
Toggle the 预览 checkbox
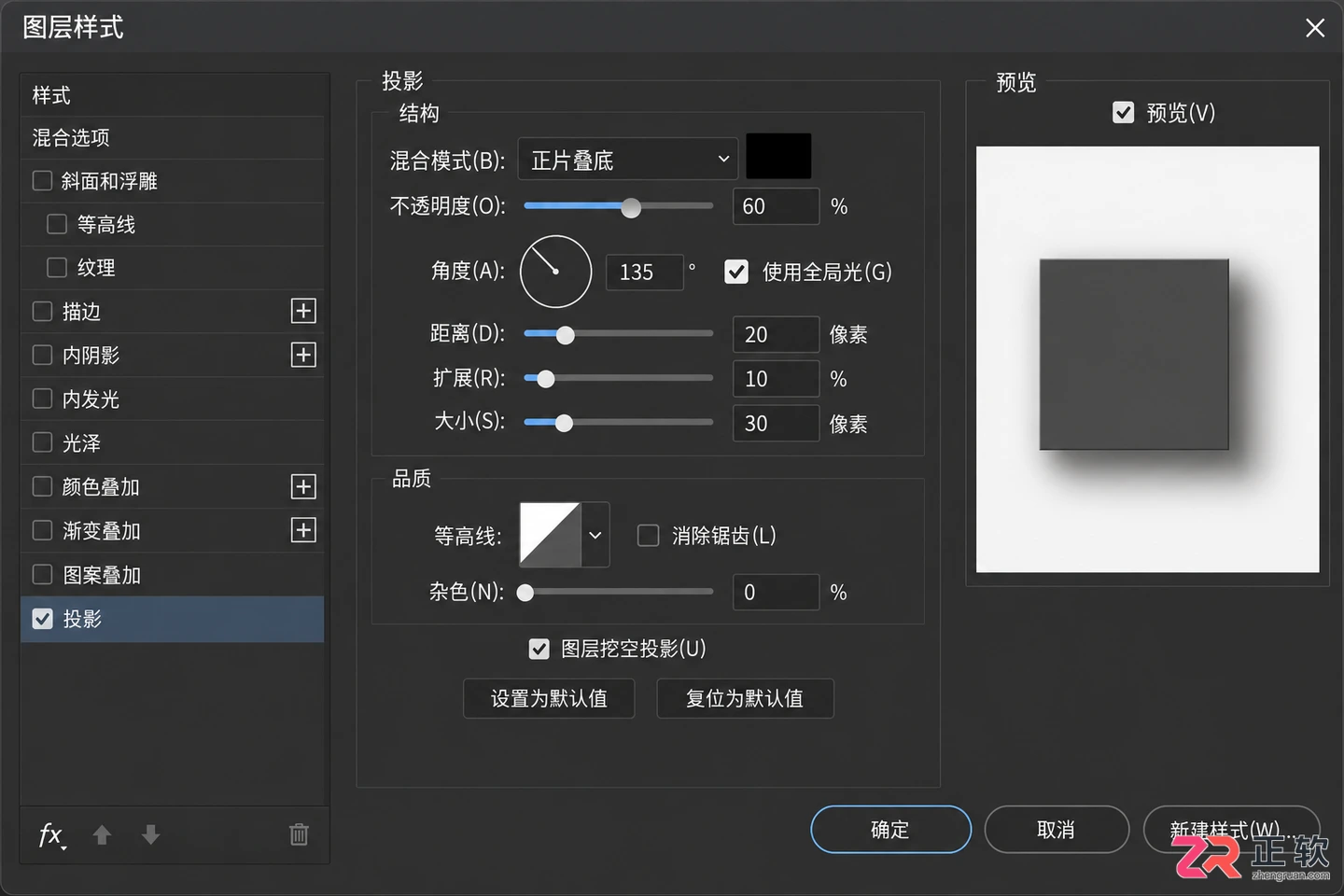pos(1124,113)
